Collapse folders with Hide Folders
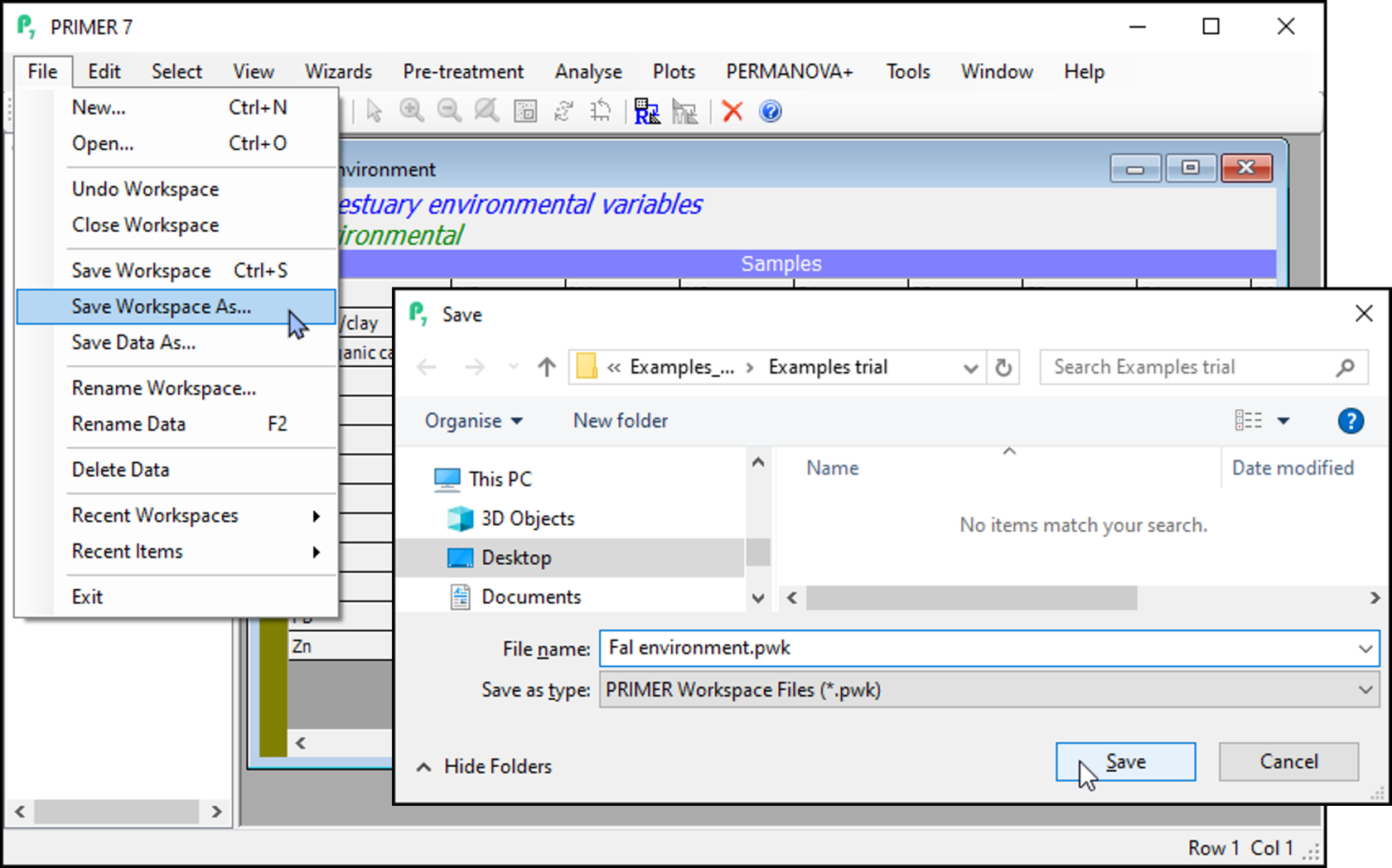This screenshot has width=1392, height=868. (x=485, y=767)
